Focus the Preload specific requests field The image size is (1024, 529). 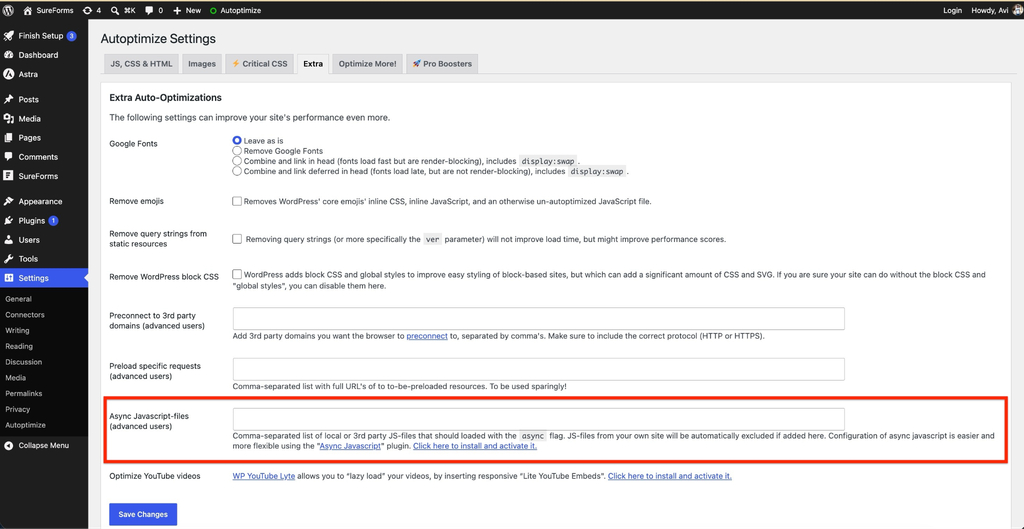click(x=539, y=369)
